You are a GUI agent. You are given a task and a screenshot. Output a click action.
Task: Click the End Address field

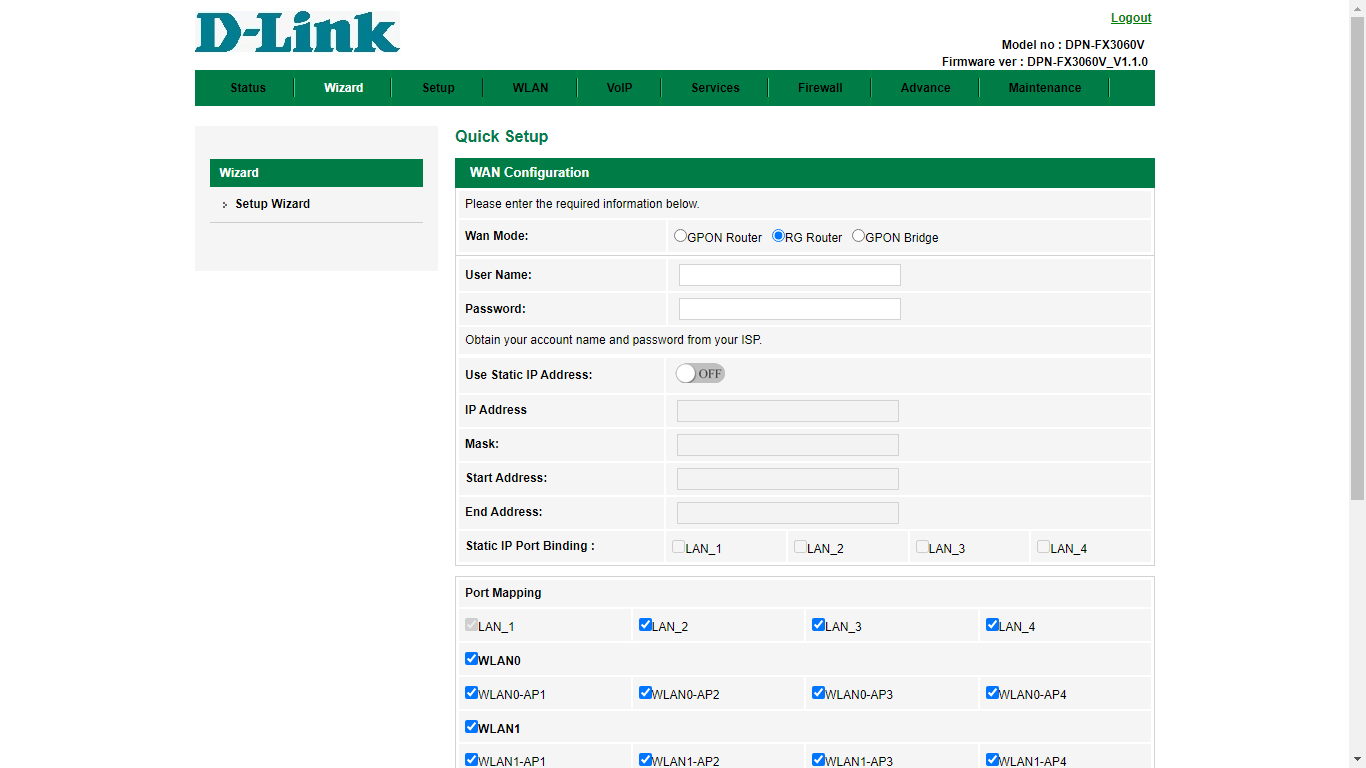(788, 513)
